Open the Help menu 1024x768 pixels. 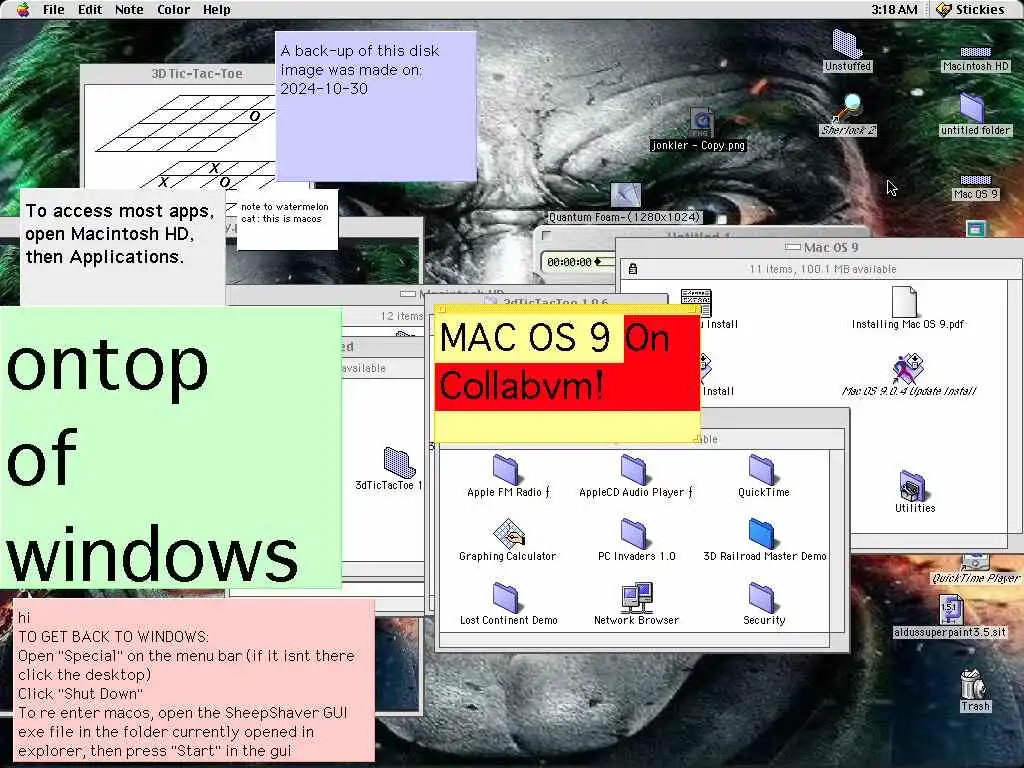coord(217,9)
